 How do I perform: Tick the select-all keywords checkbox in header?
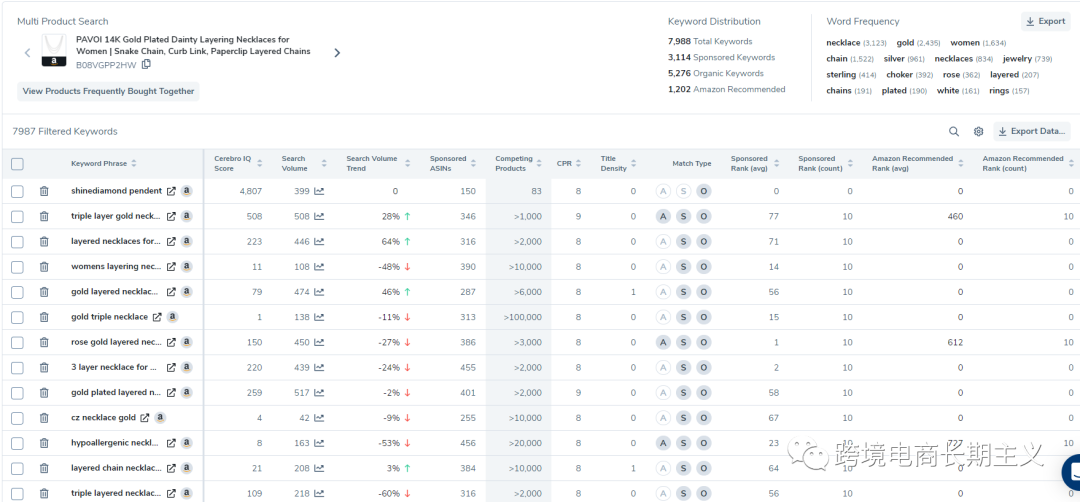click(17, 164)
